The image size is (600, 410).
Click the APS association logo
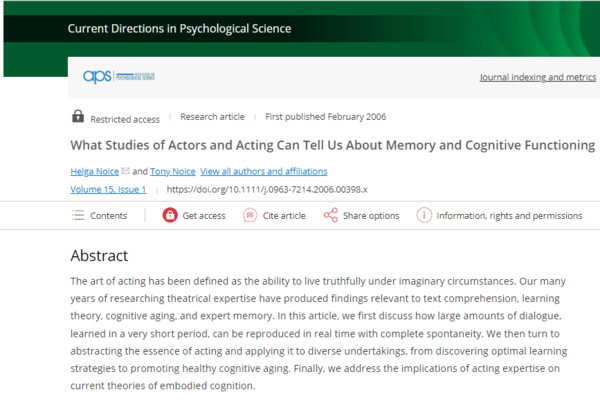click(x=111, y=77)
